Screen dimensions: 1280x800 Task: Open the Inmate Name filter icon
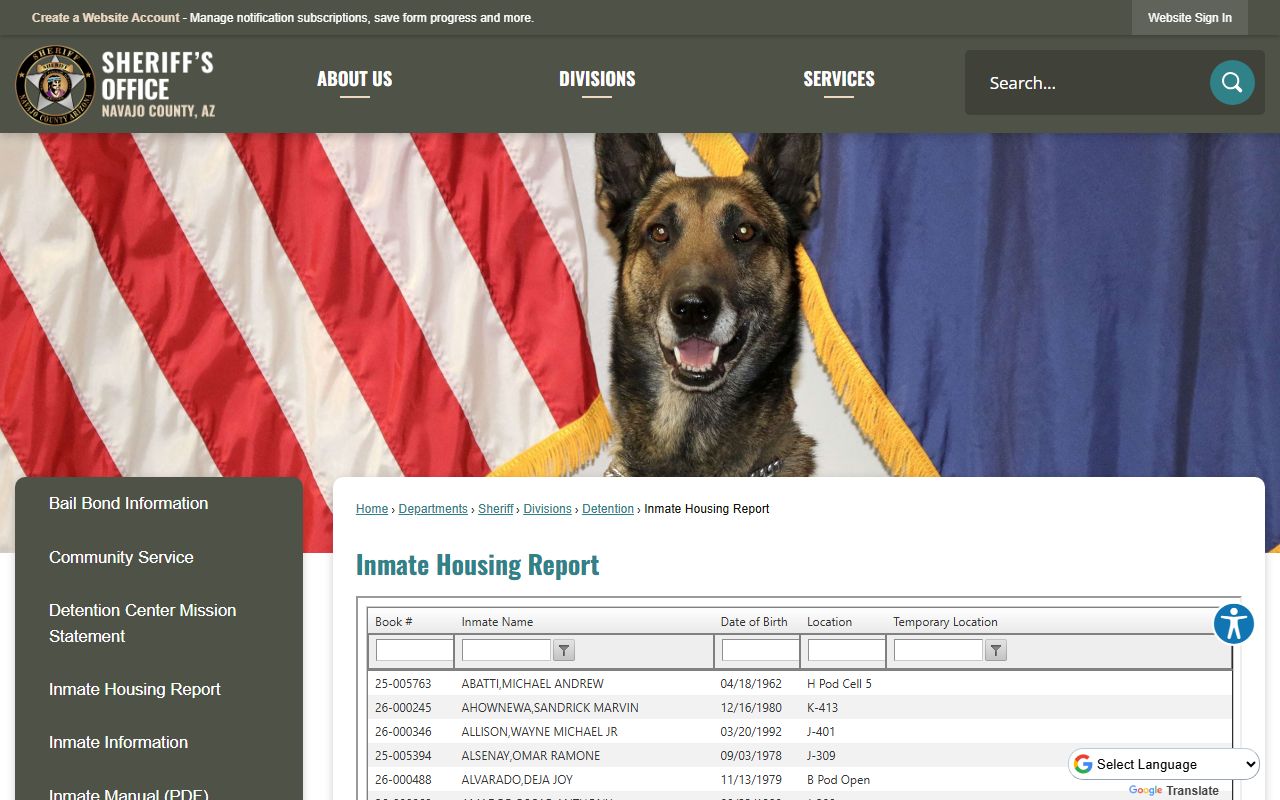564,650
